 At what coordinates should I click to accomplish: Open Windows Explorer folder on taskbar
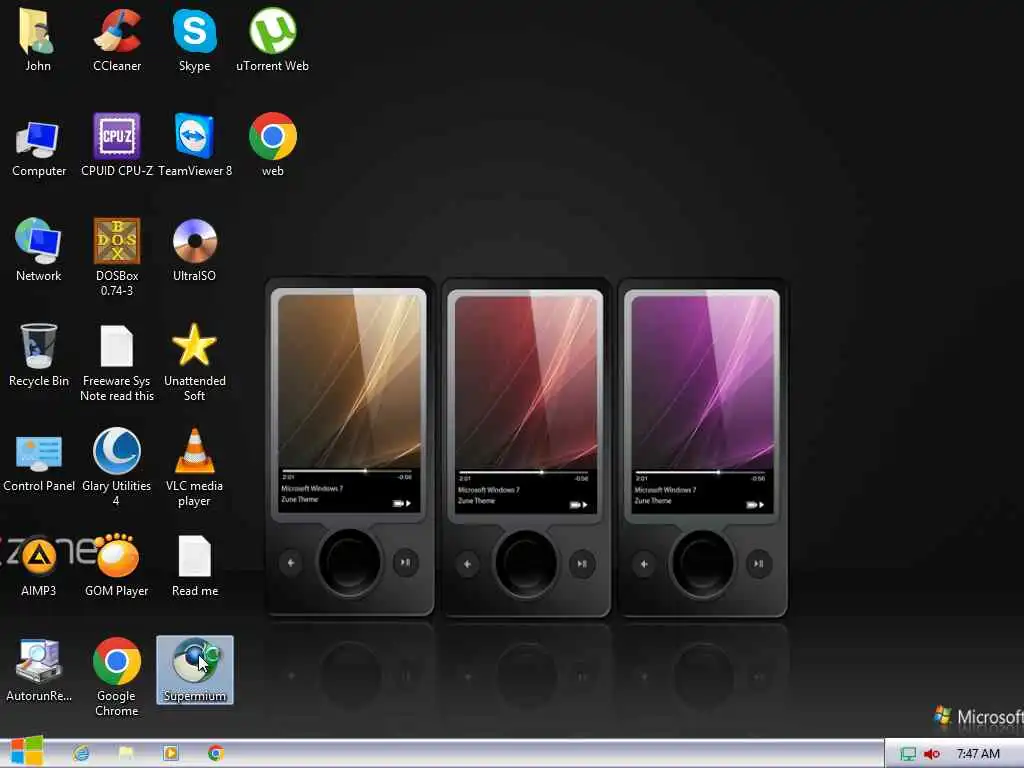click(126, 753)
